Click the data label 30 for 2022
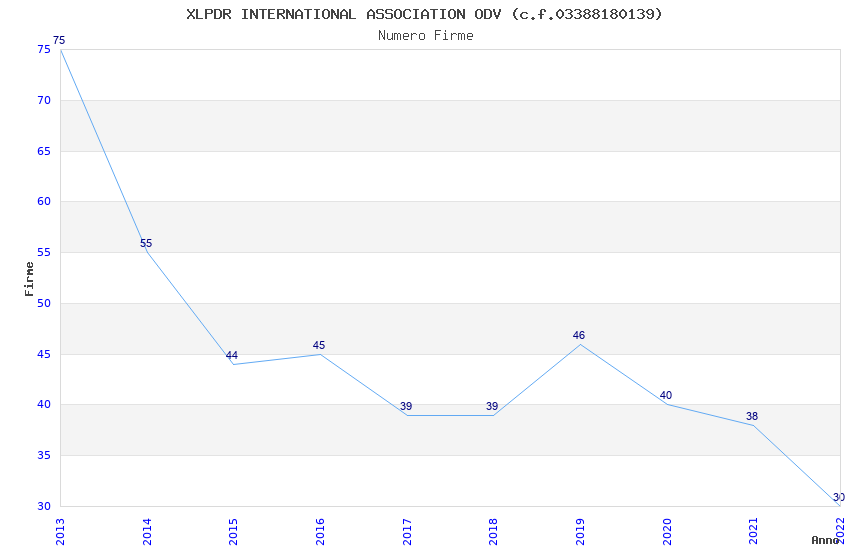 click(839, 497)
